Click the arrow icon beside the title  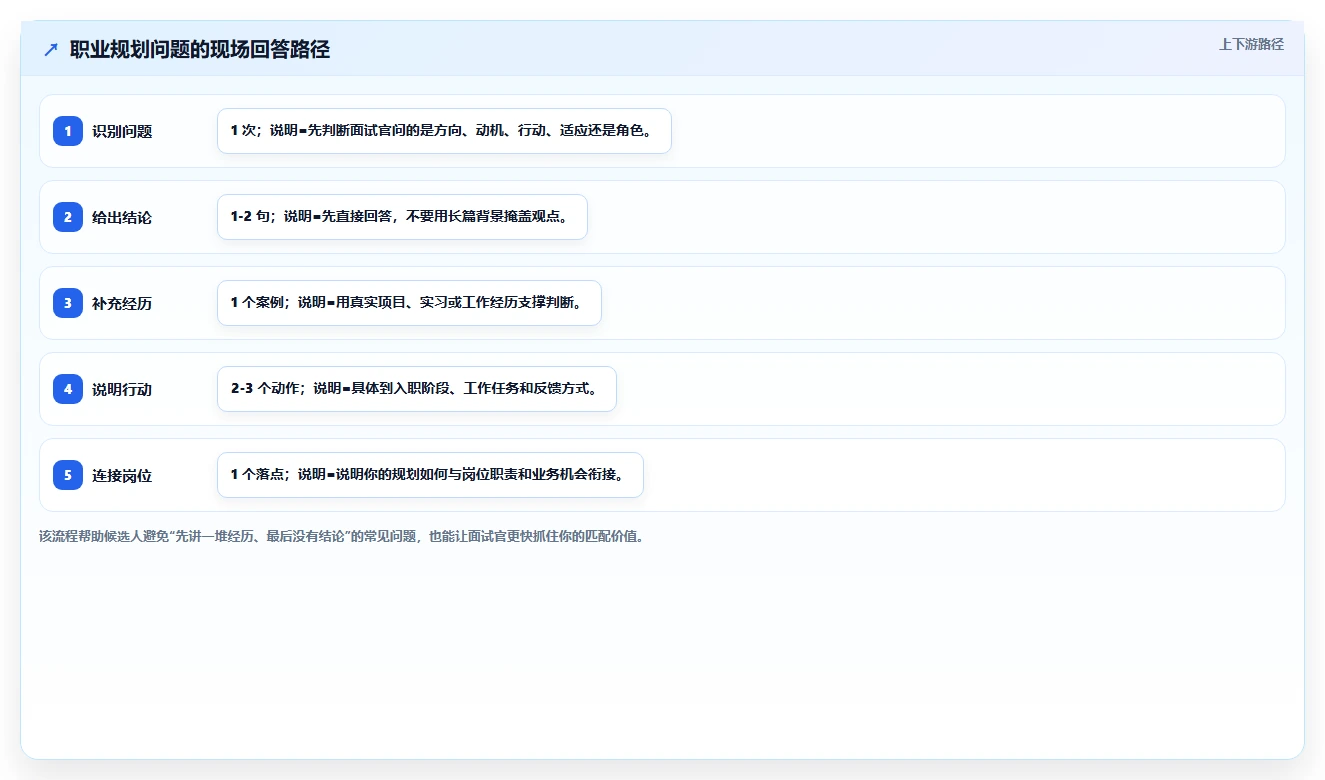point(51,50)
